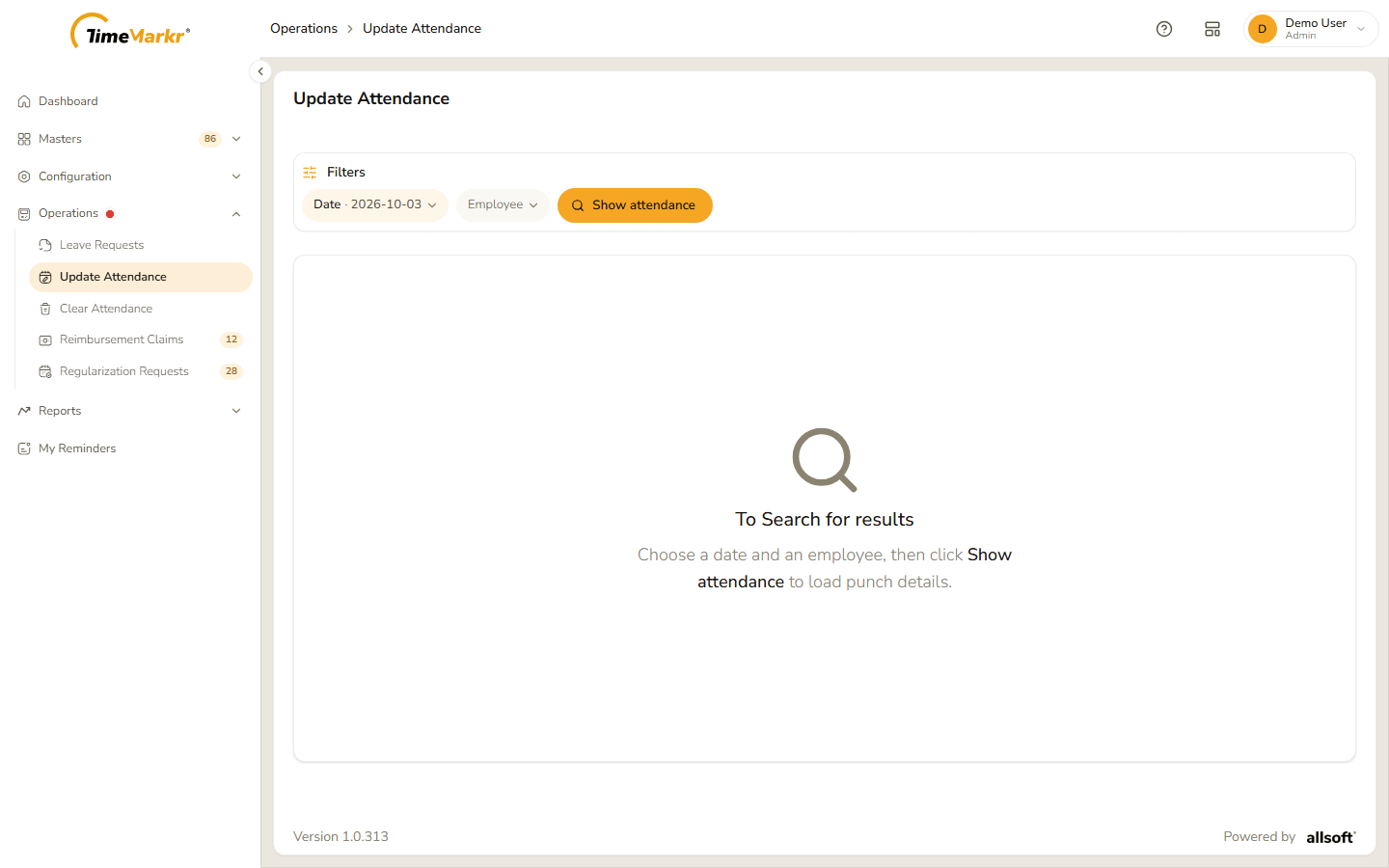Image resolution: width=1389 pixels, height=868 pixels.
Task: Click the My Reminders icon
Action: click(x=24, y=448)
